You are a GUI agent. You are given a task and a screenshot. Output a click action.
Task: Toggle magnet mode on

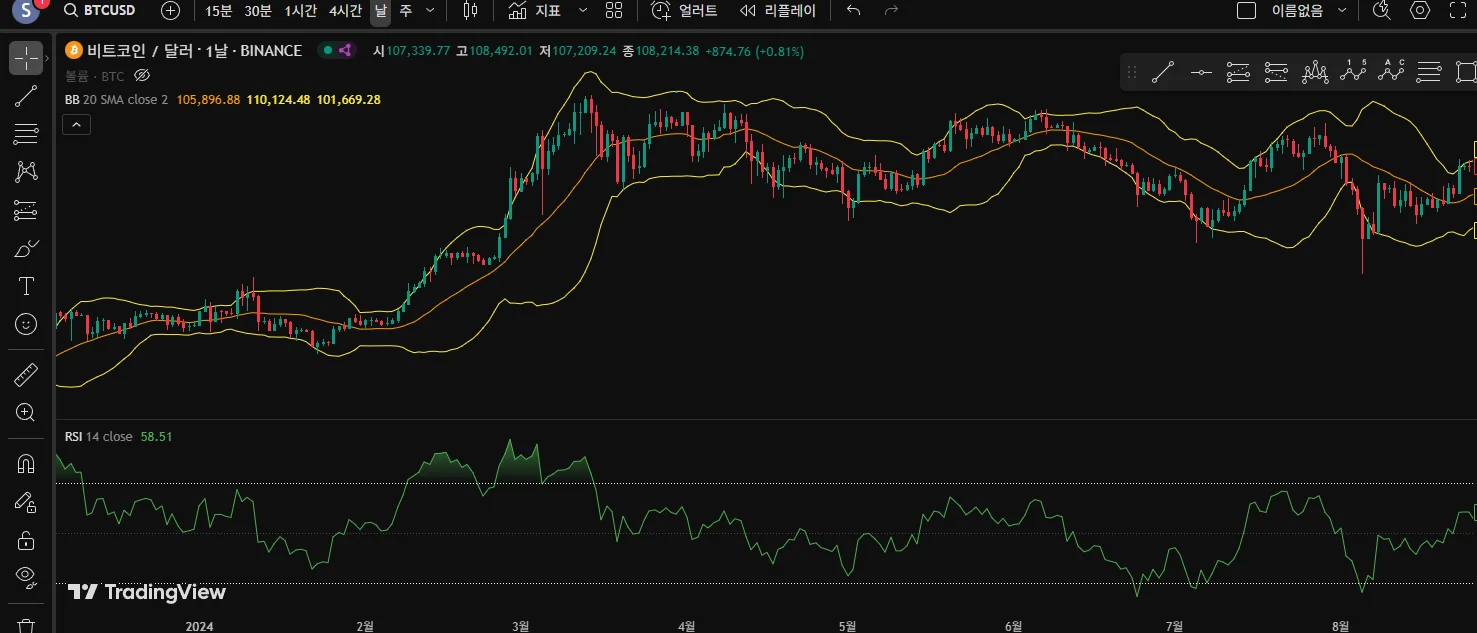26,464
